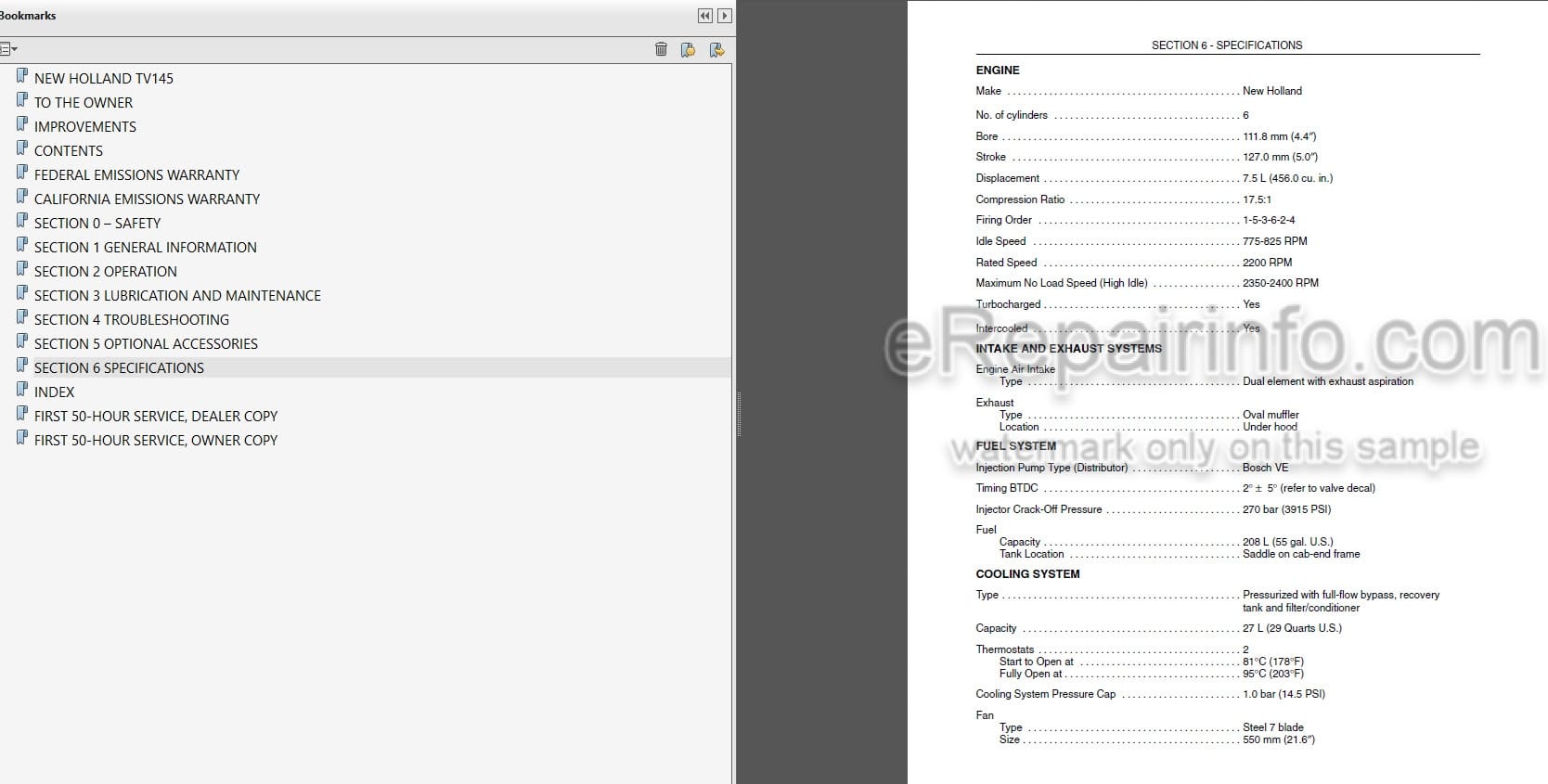Click the tank location value 'Saddle on cab-end frame'
This screenshot has height=784, width=1548.
[x=1301, y=554]
